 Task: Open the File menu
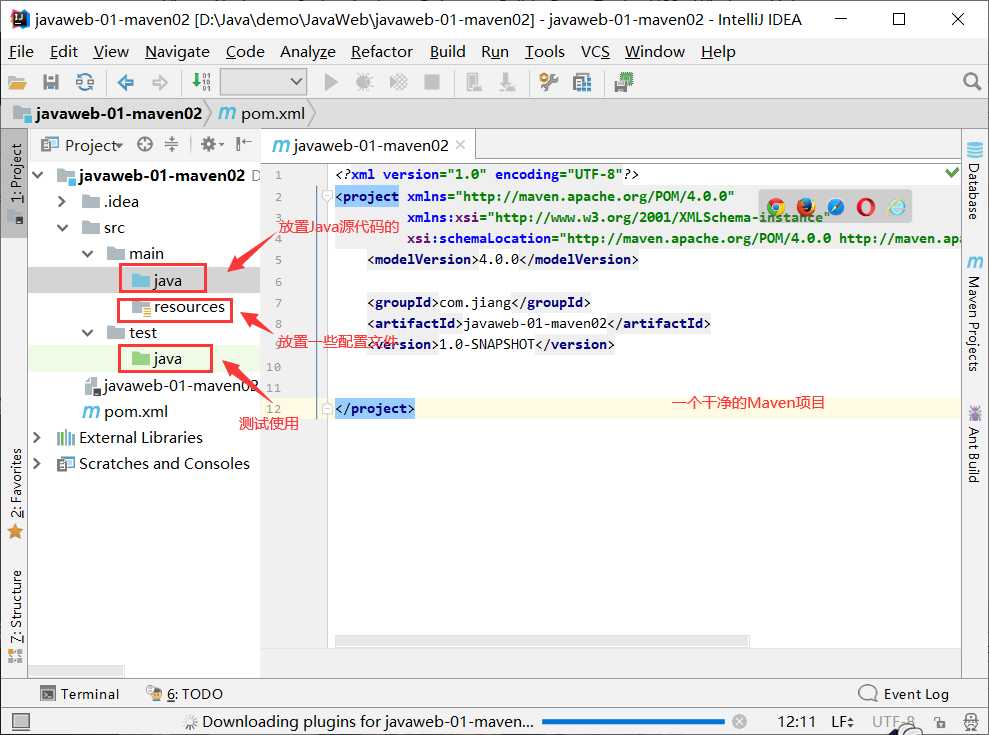point(21,52)
